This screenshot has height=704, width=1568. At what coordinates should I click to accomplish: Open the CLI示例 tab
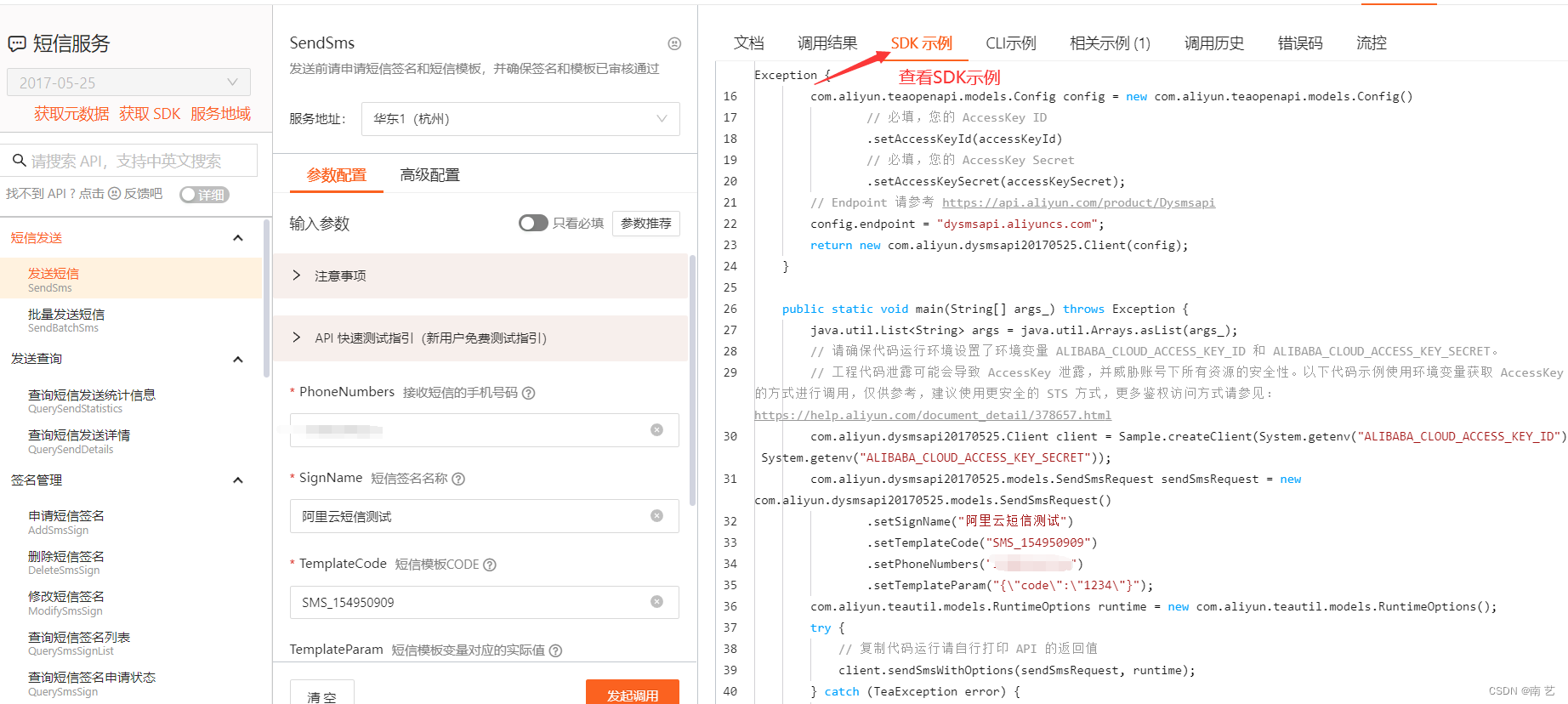[1011, 43]
